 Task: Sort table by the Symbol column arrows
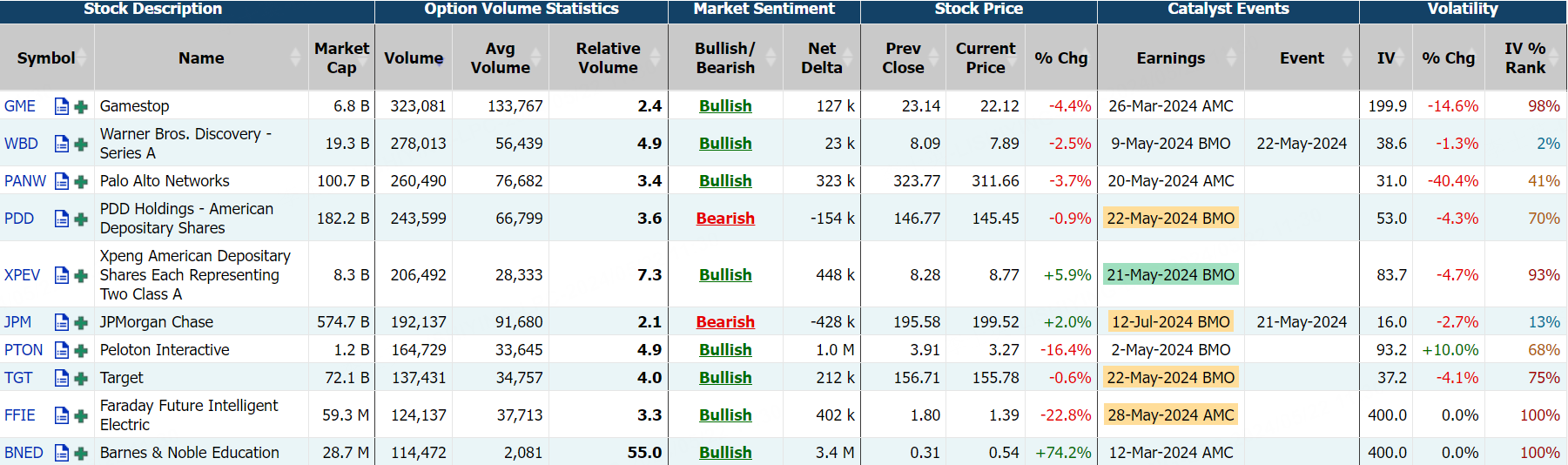[83, 58]
